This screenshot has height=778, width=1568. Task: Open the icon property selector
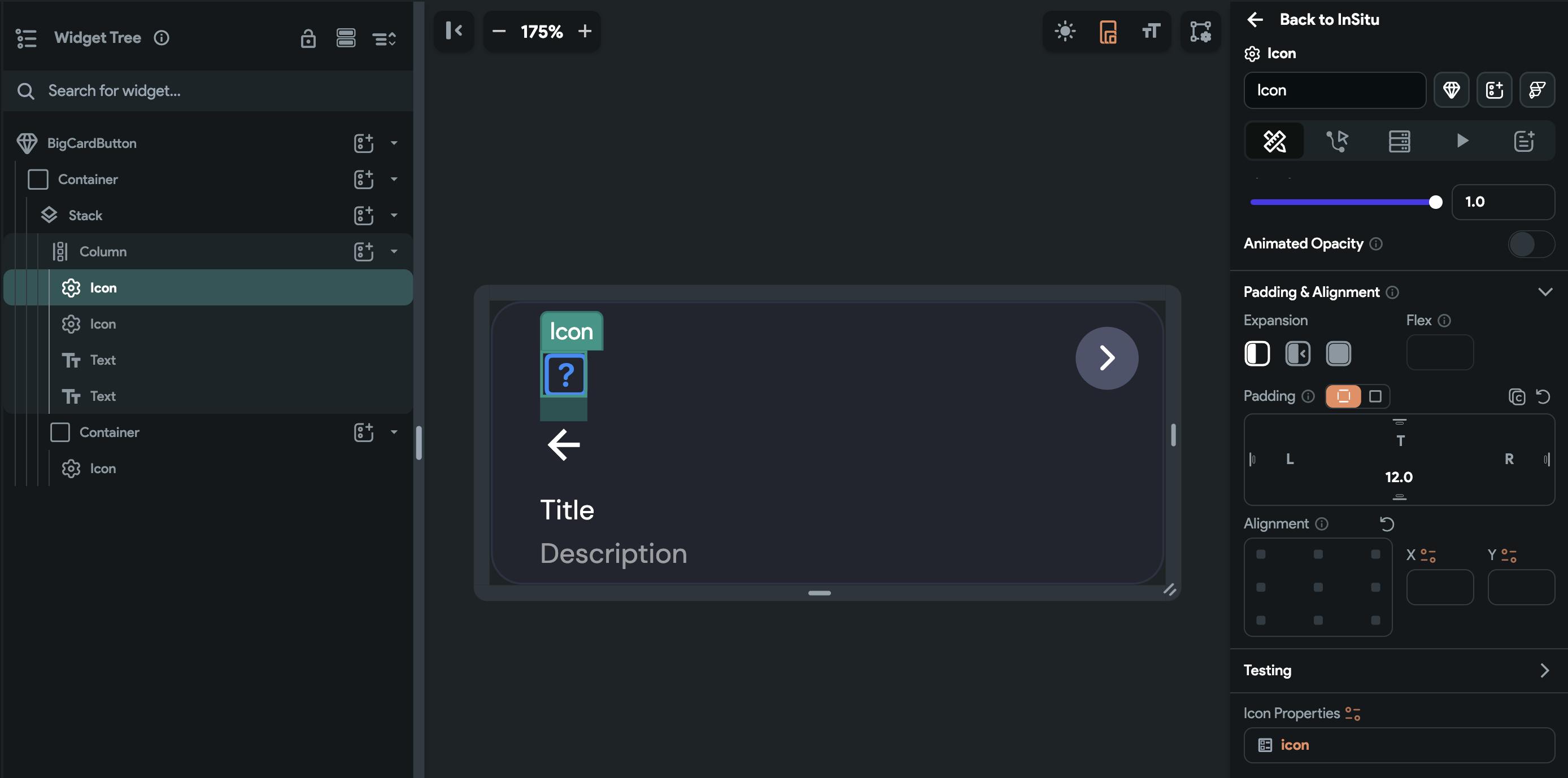tap(1399, 745)
